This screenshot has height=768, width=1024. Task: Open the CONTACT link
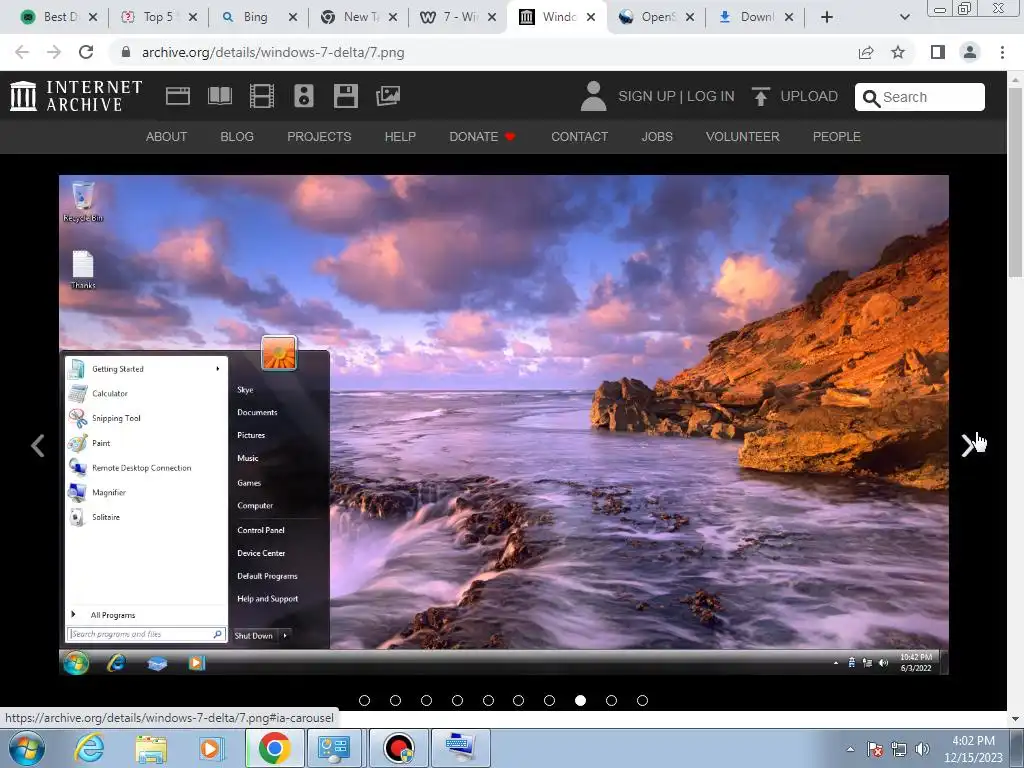[579, 136]
